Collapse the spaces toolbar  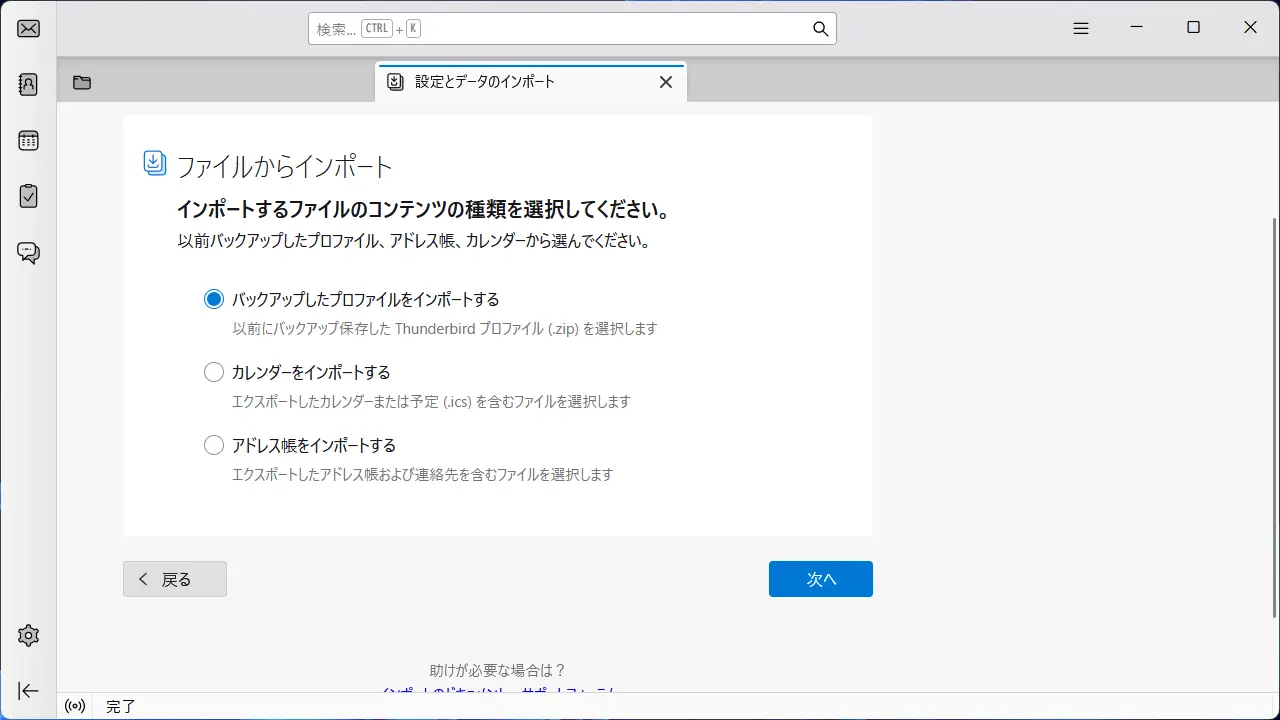29,691
